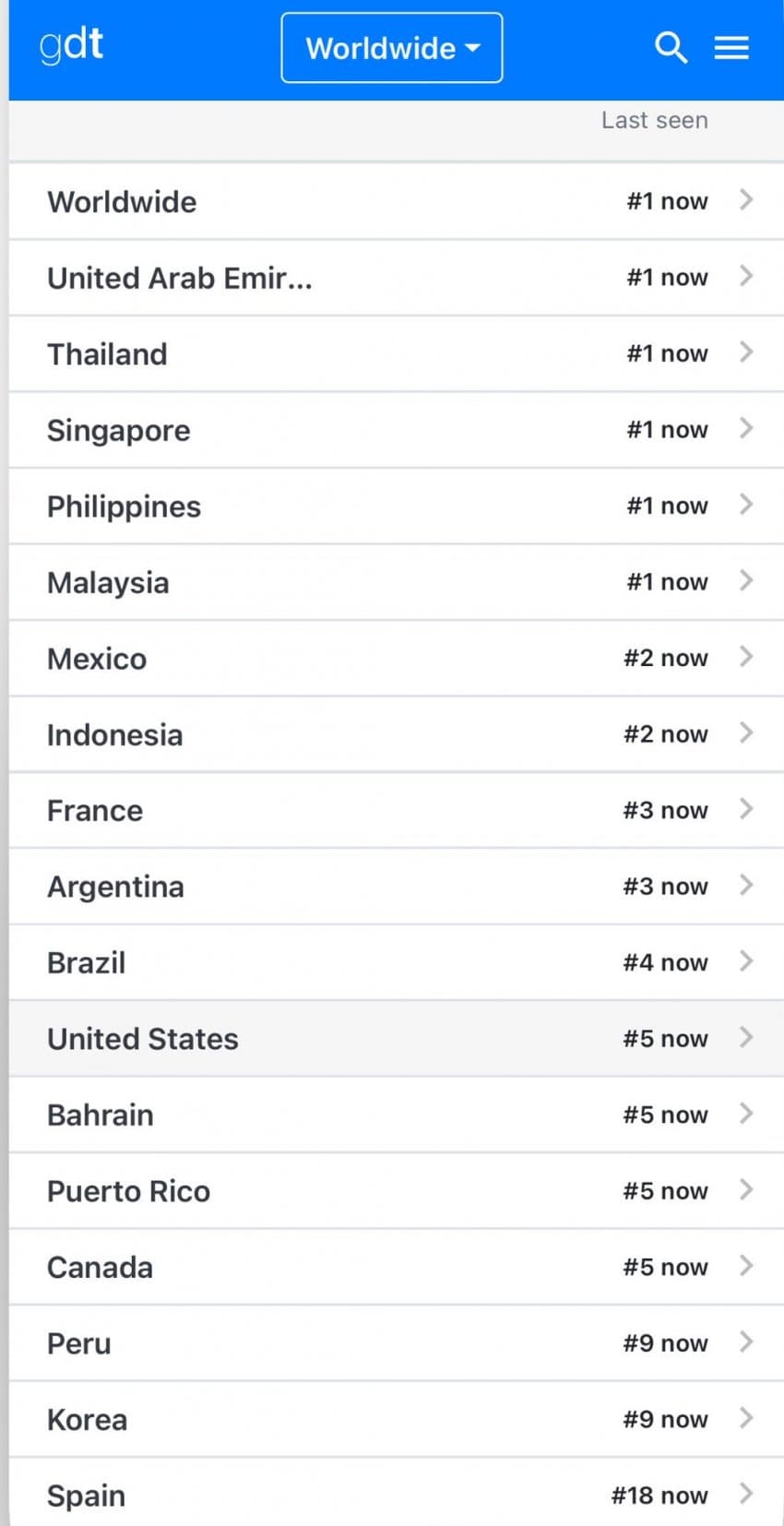This screenshot has height=1526, width=784.
Task: Click the arrow icon on Mexico row
Action: pos(746,657)
